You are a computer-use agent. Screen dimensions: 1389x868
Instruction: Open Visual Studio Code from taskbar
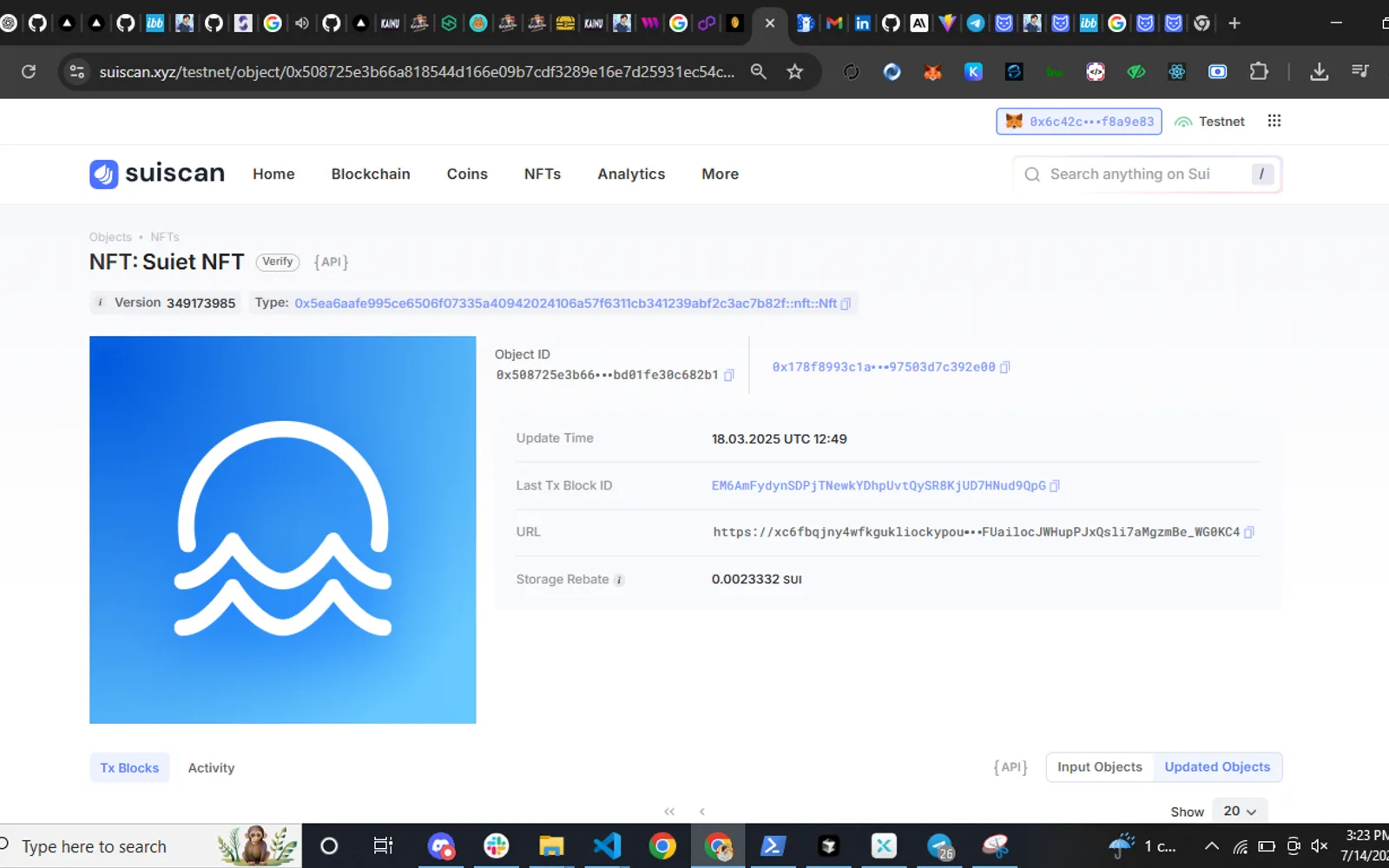(x=607, y=846)
